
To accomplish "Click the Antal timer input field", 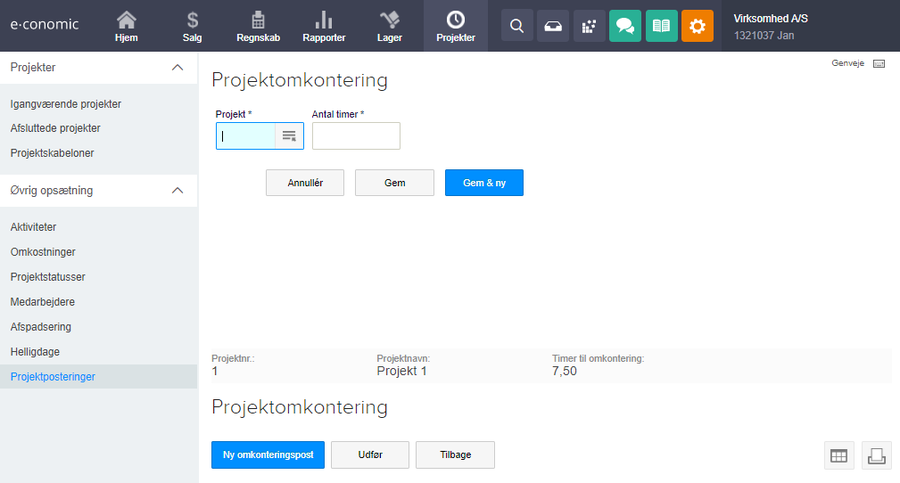I will 356,136.
